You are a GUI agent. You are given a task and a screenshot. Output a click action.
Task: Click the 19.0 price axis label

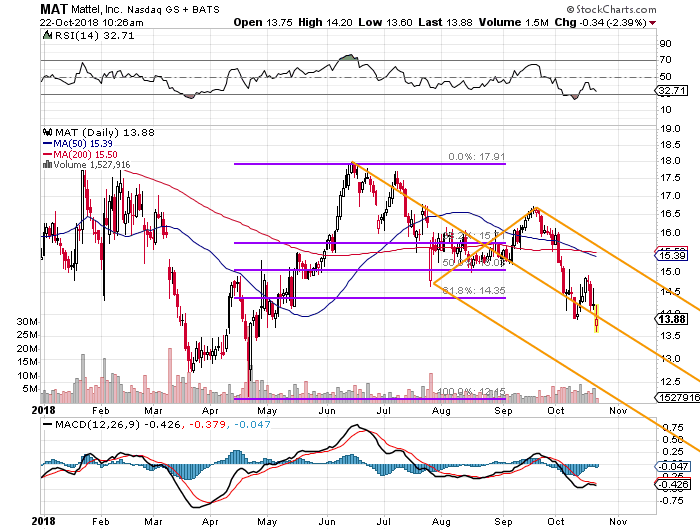pos(670,129)
